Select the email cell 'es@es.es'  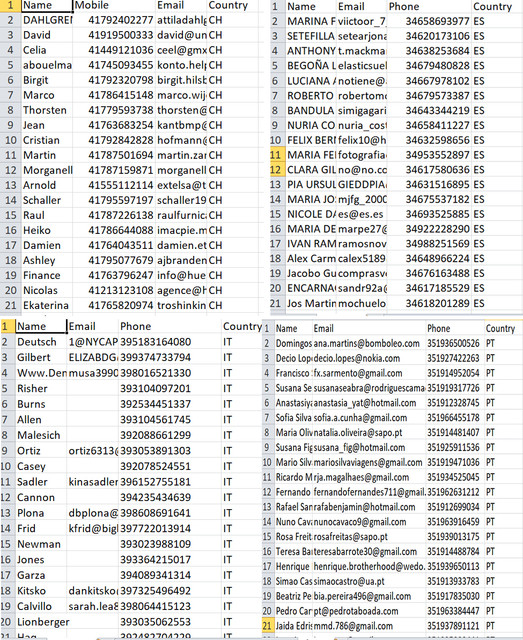click(x=362, y=214)
